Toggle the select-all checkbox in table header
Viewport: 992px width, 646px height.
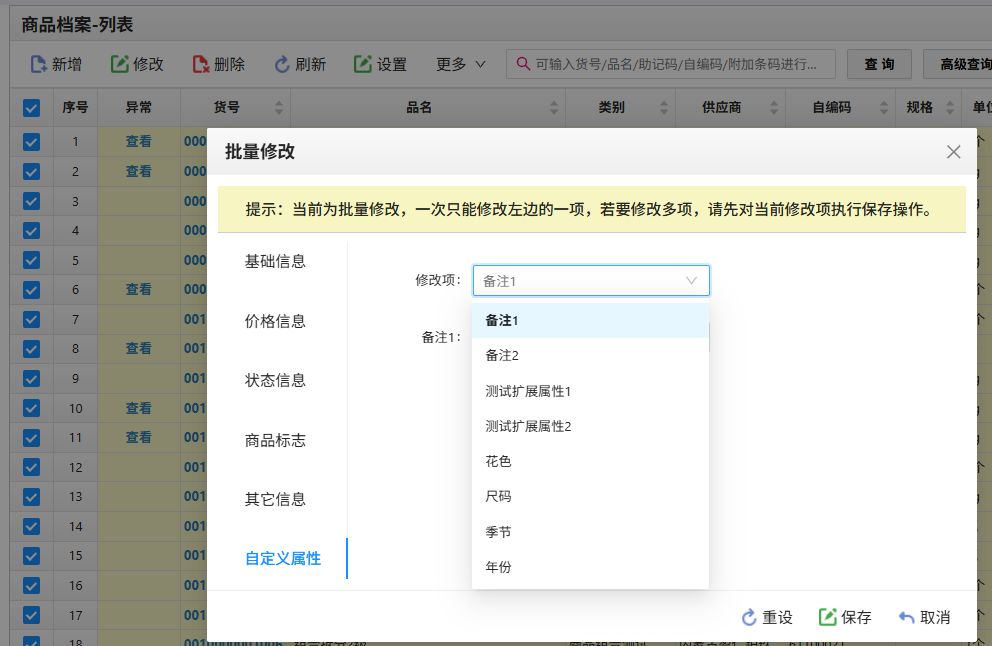[31, 108]
